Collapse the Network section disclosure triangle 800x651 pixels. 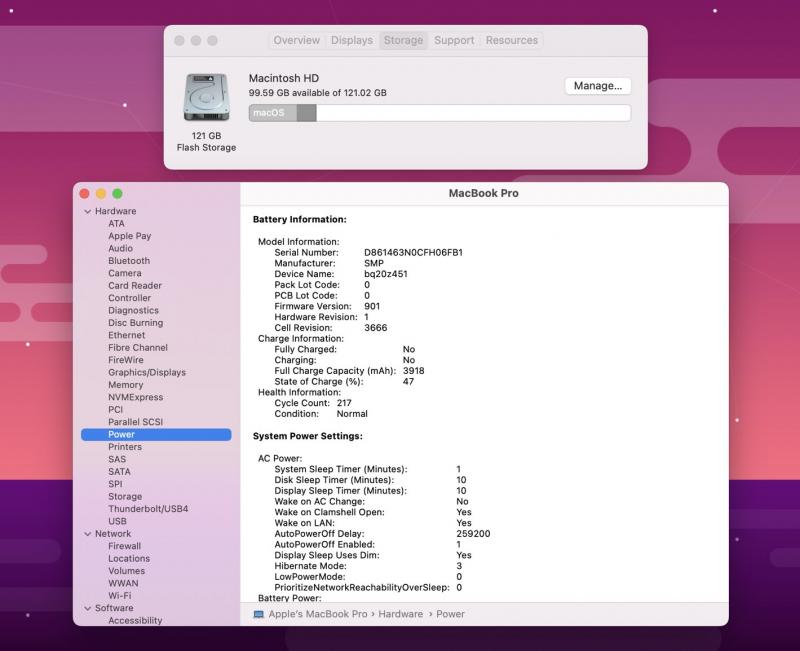pyautogui.click(x=87, y=534)
